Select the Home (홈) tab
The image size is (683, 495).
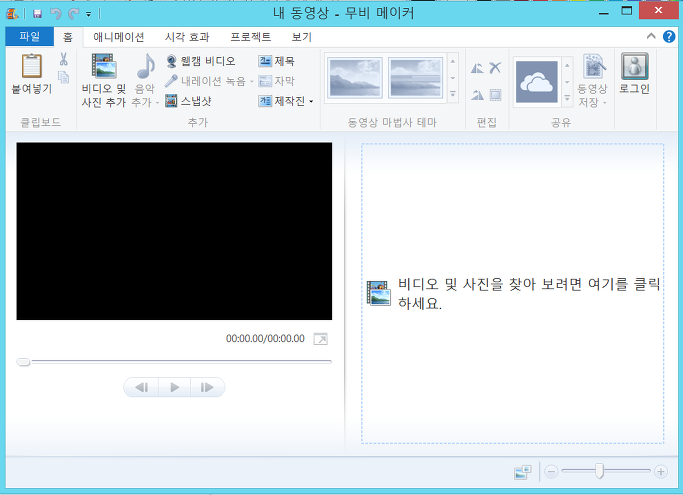[68, 37]
